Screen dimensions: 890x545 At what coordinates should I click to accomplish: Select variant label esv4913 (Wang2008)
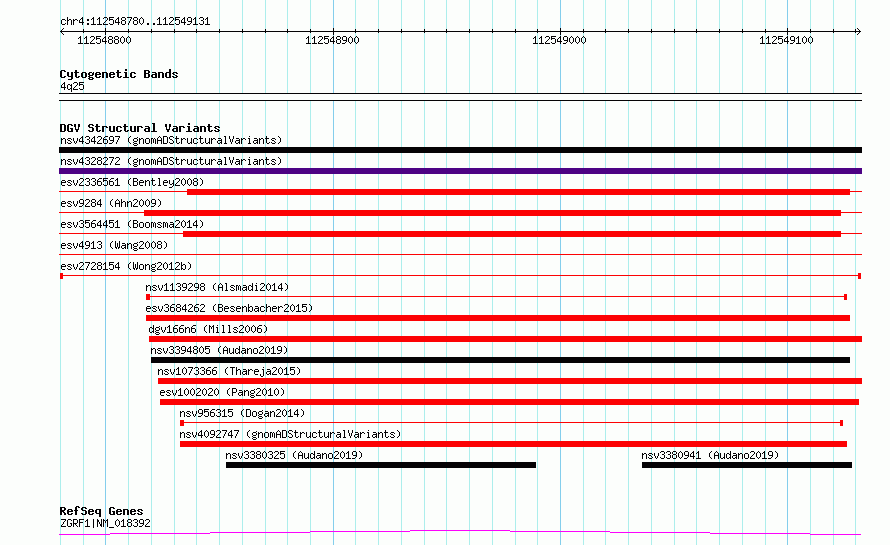coord(114,245)
